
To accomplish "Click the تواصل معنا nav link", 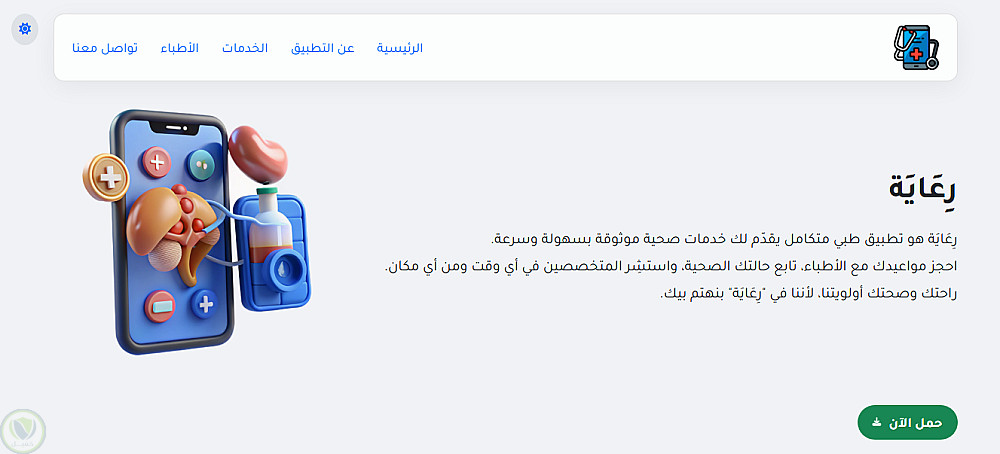I will point(105,48).
